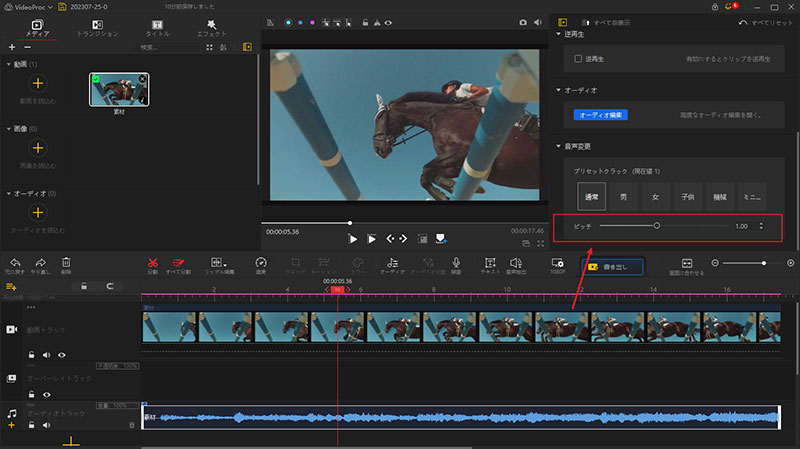Click the zoom-out minus icon on timeline

tap(715, 263)
